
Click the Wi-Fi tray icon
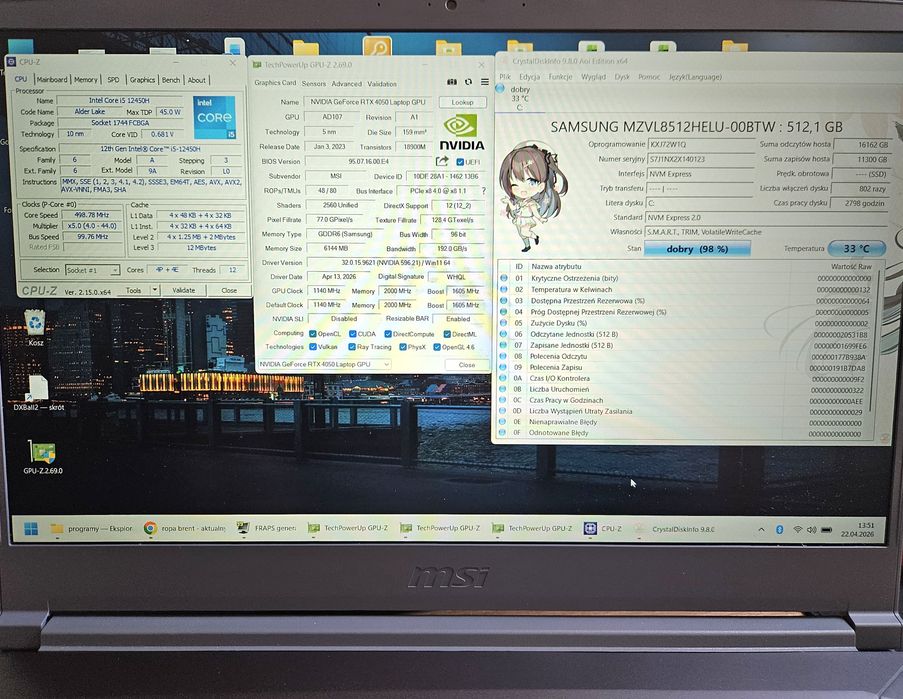click(798, 529)
